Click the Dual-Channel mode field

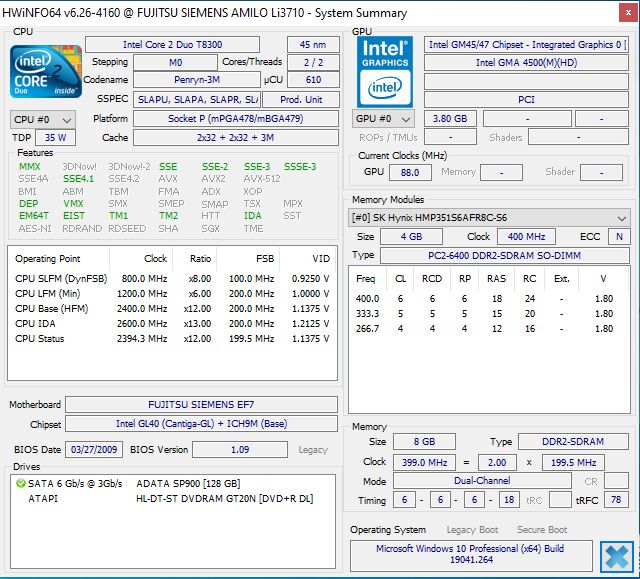[482, 481]
